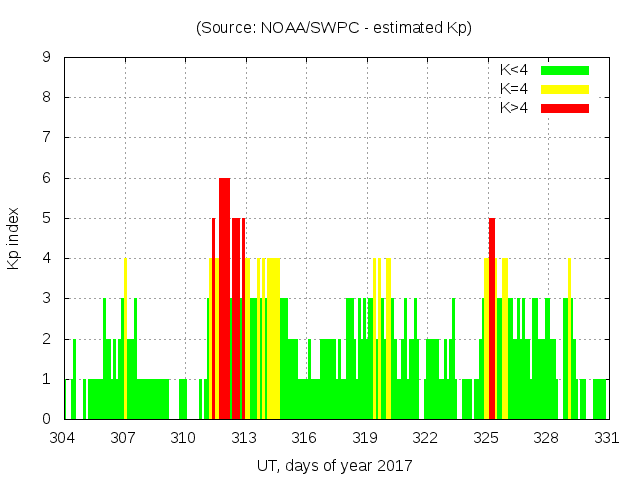Click the 304 tick on x-axis
Viewport: 640px width, 480px height.
(63, 437)
